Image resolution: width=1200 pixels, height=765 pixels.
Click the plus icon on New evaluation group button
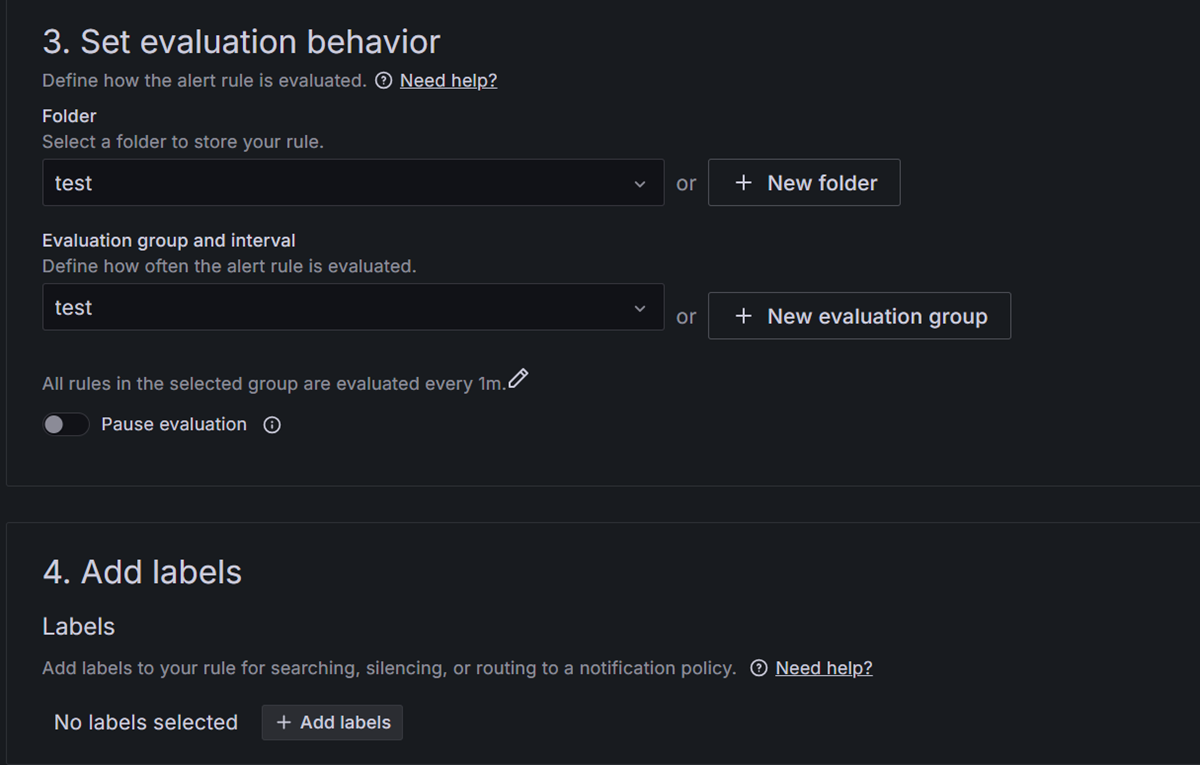pos(742,316)
